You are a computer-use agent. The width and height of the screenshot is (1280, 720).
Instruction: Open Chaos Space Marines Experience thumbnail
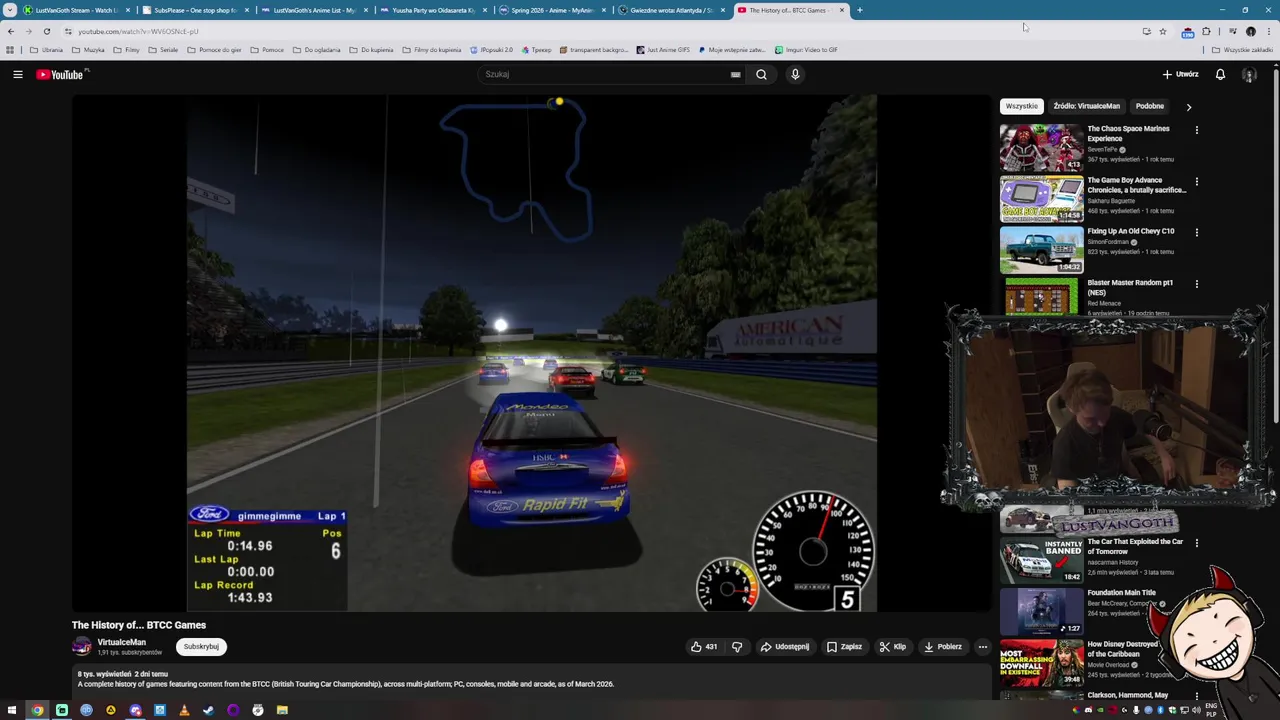pos(1041,147)
